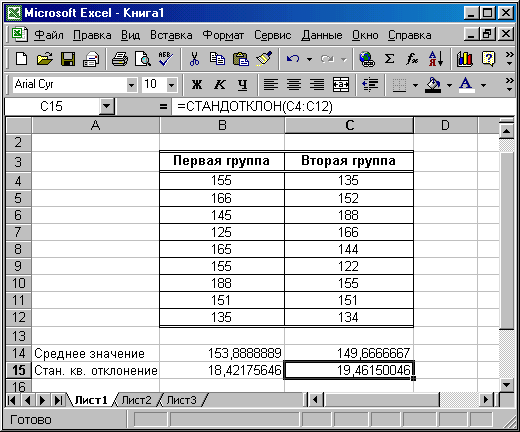
Task: Expand font color dropdown arrow
Action: click(x=483, y=85)
